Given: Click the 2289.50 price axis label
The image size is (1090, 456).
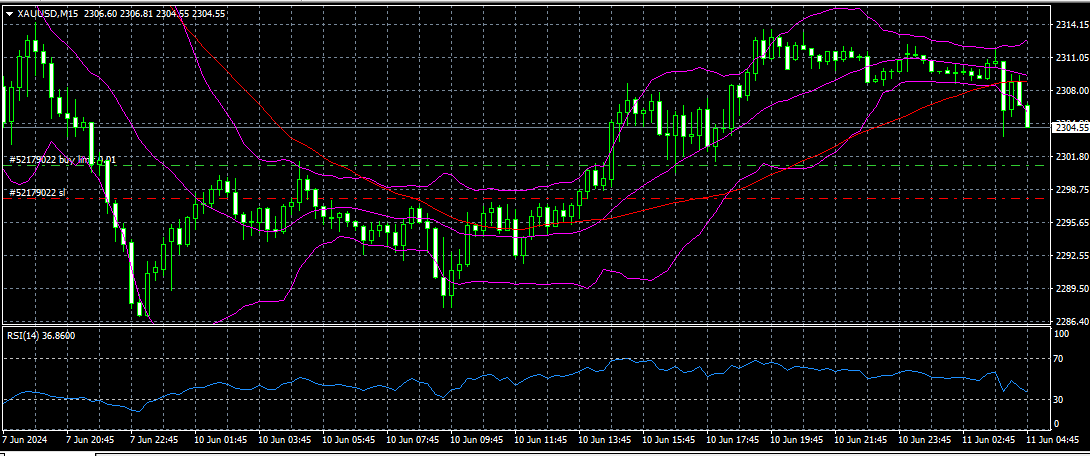Looking at the screenshot, I should click(x=1071, y=289).
